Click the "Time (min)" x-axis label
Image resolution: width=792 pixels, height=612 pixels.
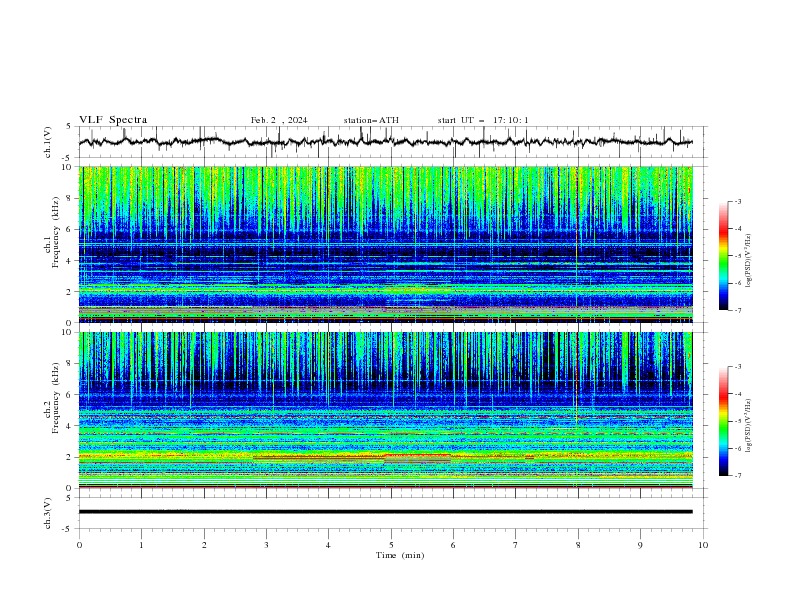(x=400, y=555)
